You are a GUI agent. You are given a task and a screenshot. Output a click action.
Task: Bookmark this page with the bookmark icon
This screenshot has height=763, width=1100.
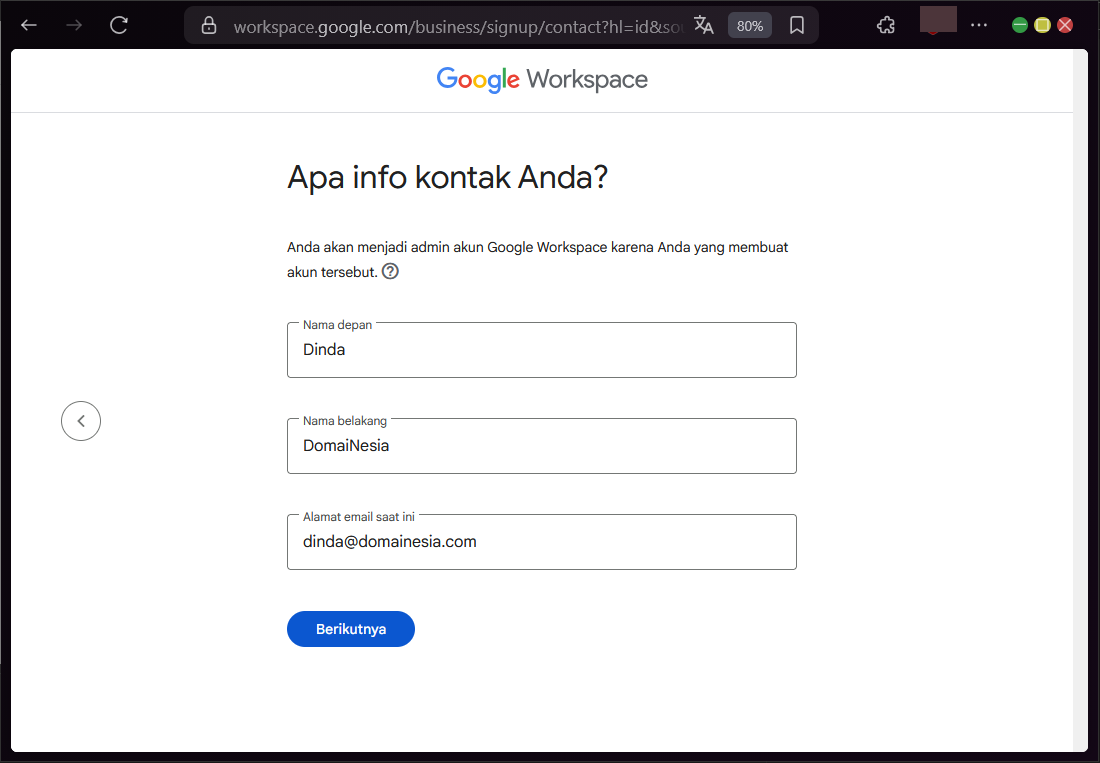[797, 26]
